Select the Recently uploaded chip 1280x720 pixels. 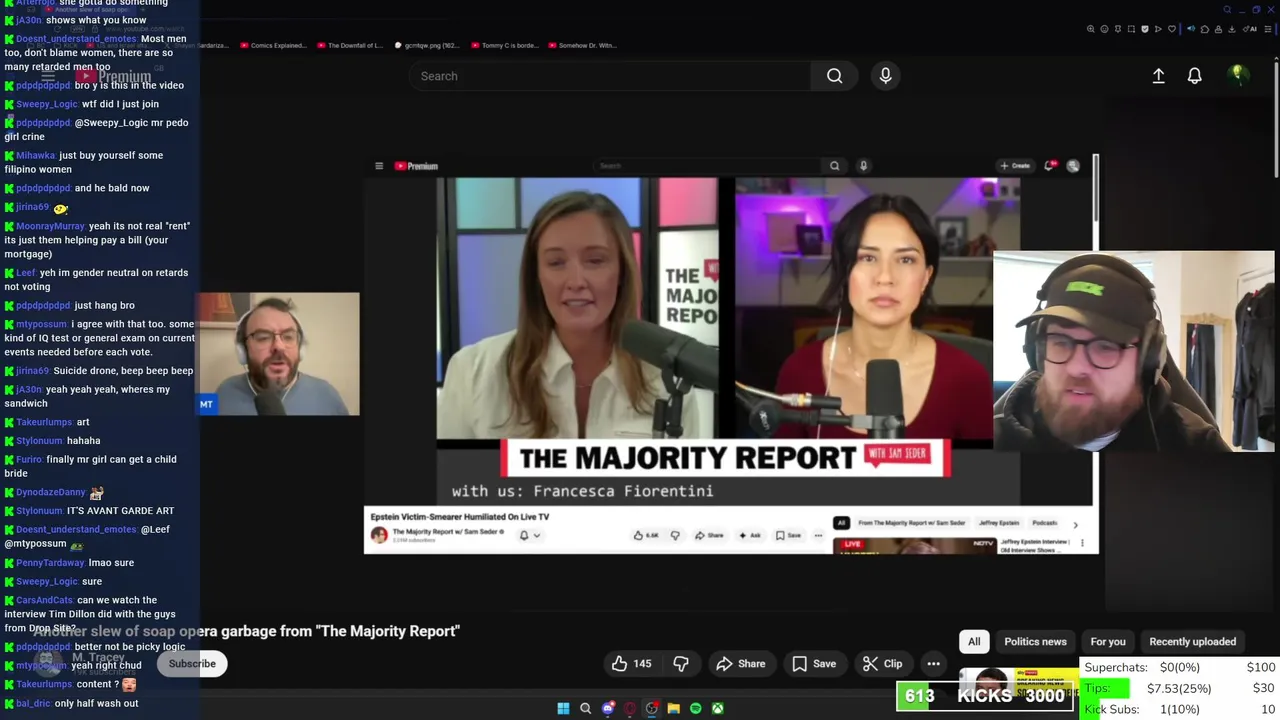[x=1192, y=642]
